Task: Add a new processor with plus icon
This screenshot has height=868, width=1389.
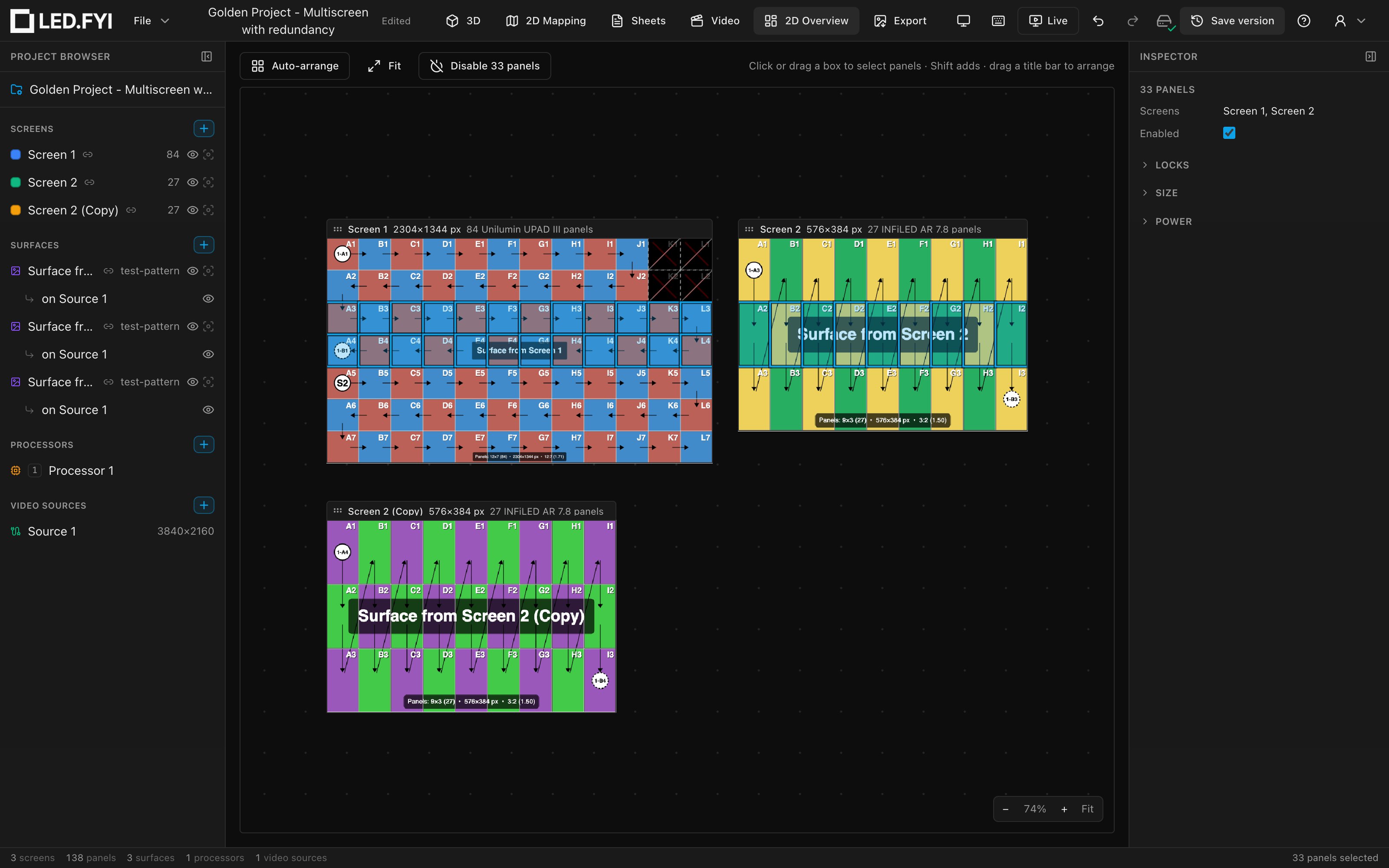Action: click(x=204, y=444)
